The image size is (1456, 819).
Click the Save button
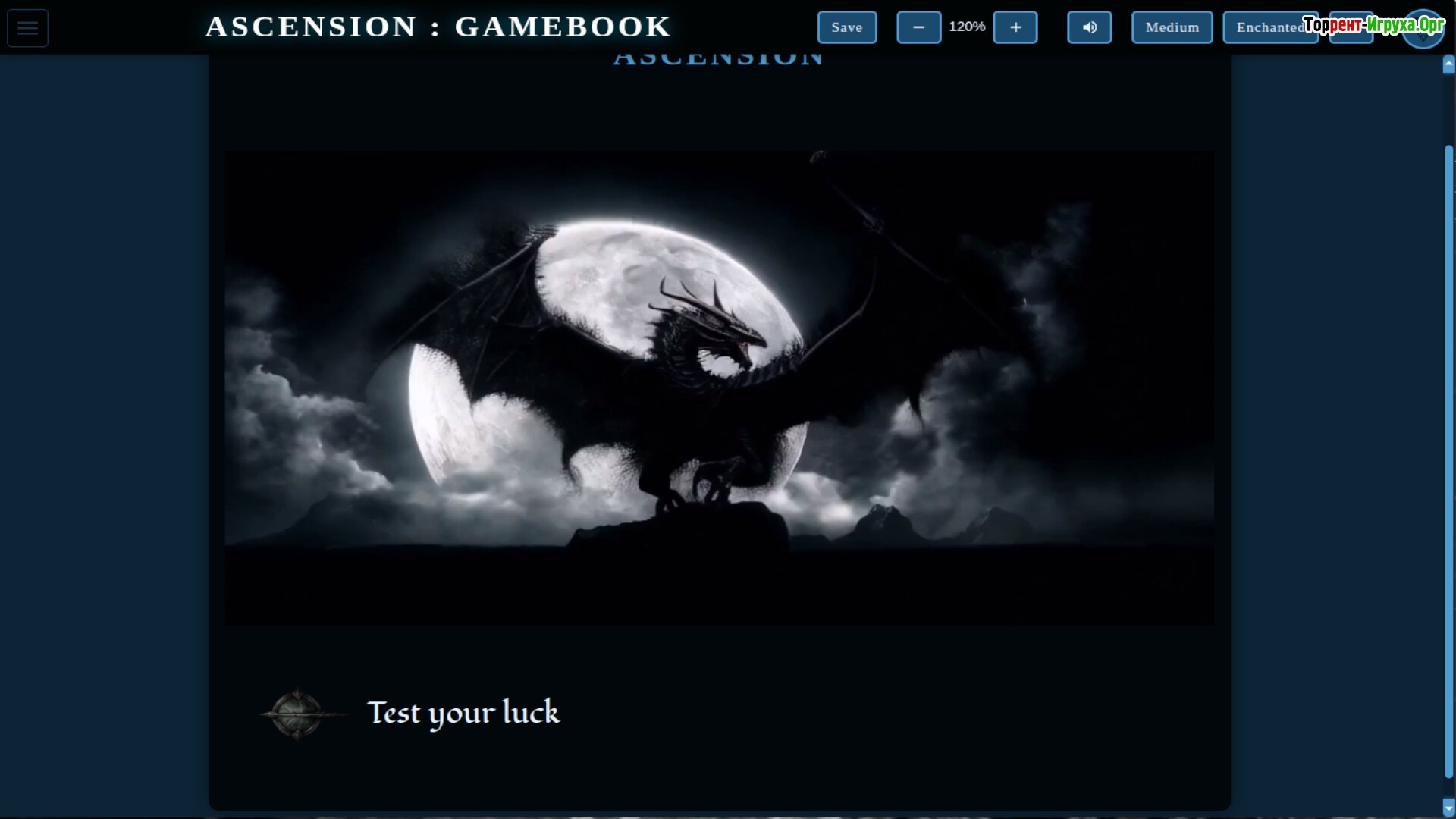click(x=847, y=27)
